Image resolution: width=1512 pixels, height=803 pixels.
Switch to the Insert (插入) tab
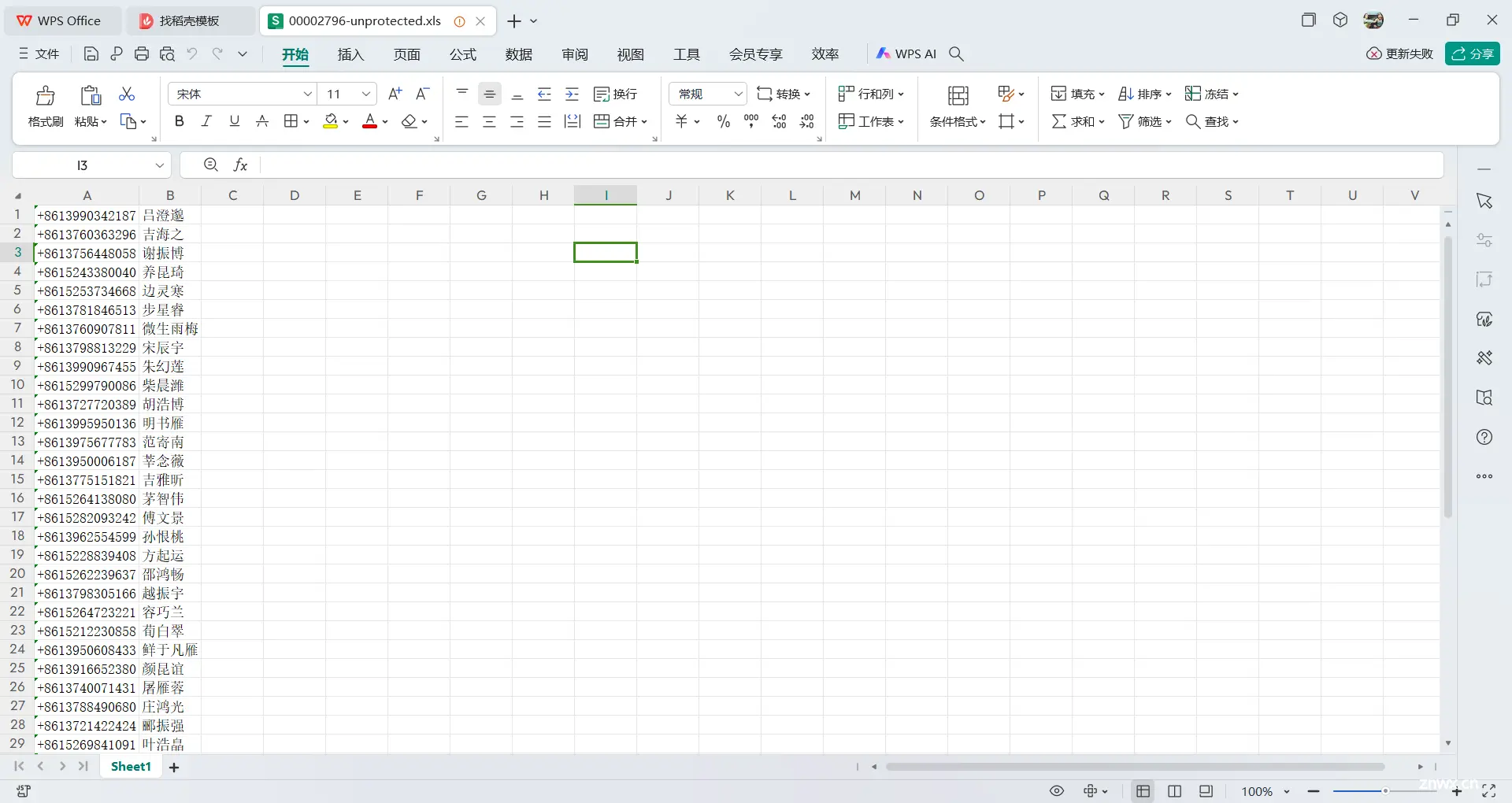pyautogui.click(x=350, y=54)
